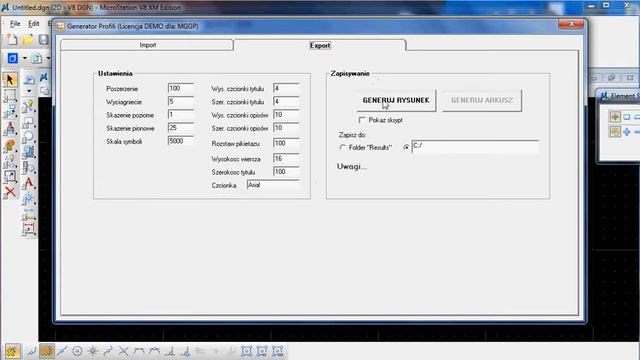Click the GENERUJ RYSUNEK button
The image size is (640, 360).
click(x=396, y=100)
